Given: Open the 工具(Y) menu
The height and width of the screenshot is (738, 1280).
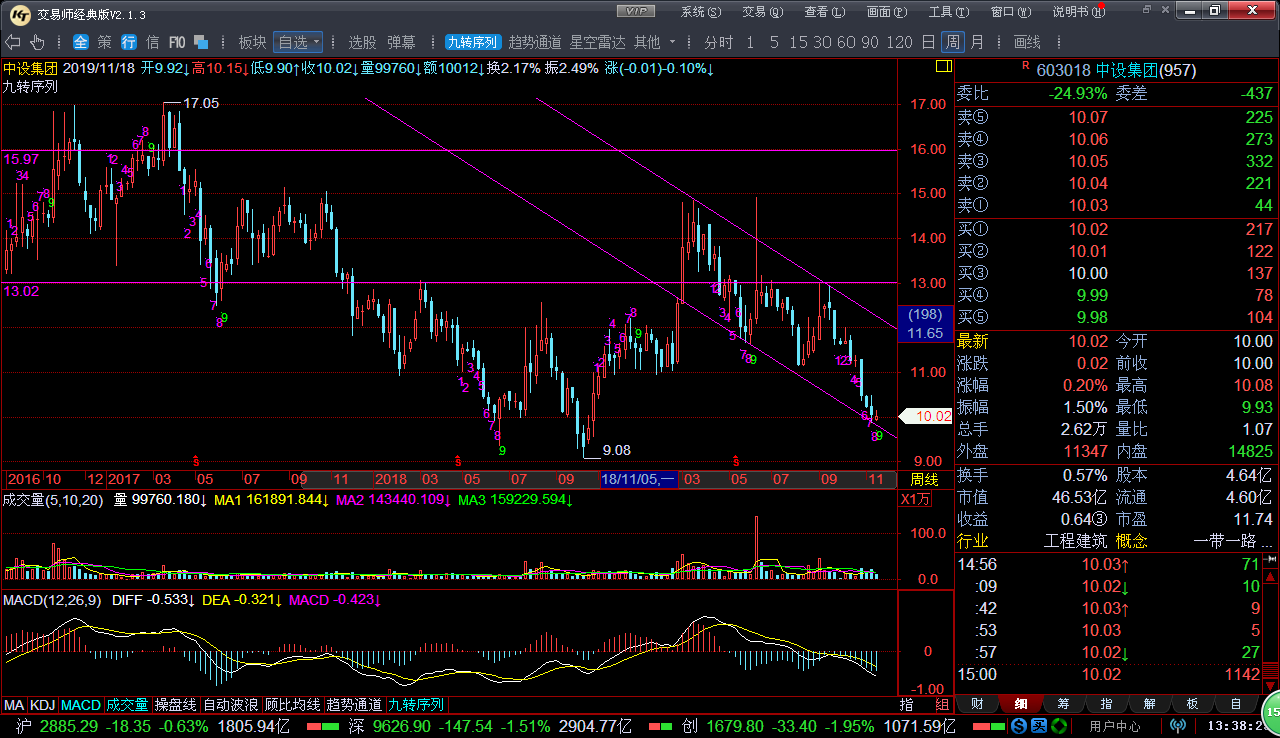Looking at the screenshot, I should pos(949,12).
